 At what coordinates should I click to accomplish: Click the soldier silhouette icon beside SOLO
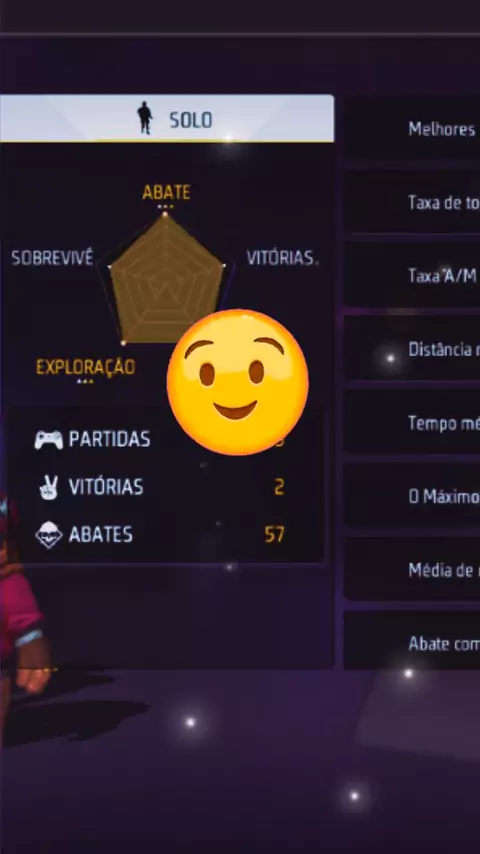[x=144, y=118]
